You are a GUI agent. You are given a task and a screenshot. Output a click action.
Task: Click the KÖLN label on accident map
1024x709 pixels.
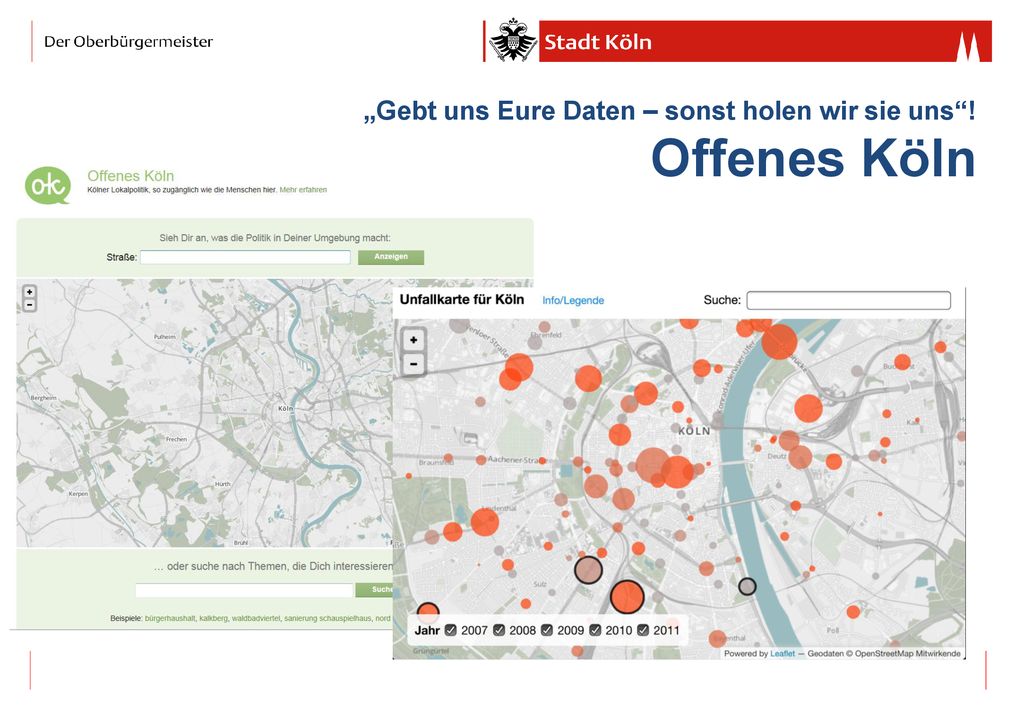point(694,431)
